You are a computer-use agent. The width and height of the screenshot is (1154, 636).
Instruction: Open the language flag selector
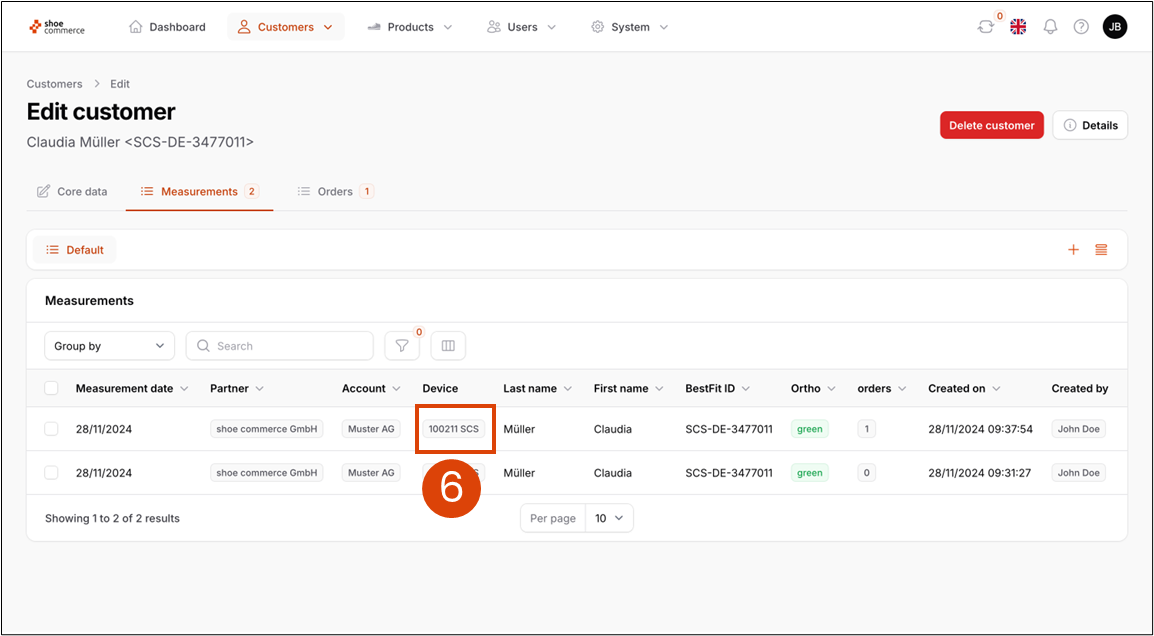pyautogui.click(x=1018, y=27)
